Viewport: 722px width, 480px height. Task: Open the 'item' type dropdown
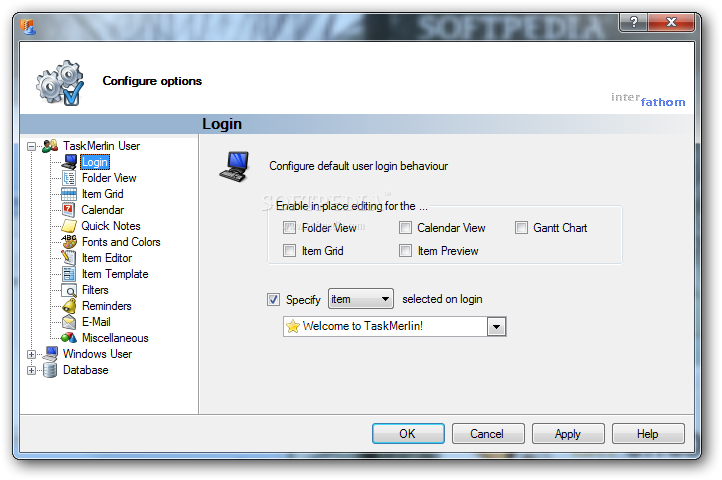click(361, 299)
